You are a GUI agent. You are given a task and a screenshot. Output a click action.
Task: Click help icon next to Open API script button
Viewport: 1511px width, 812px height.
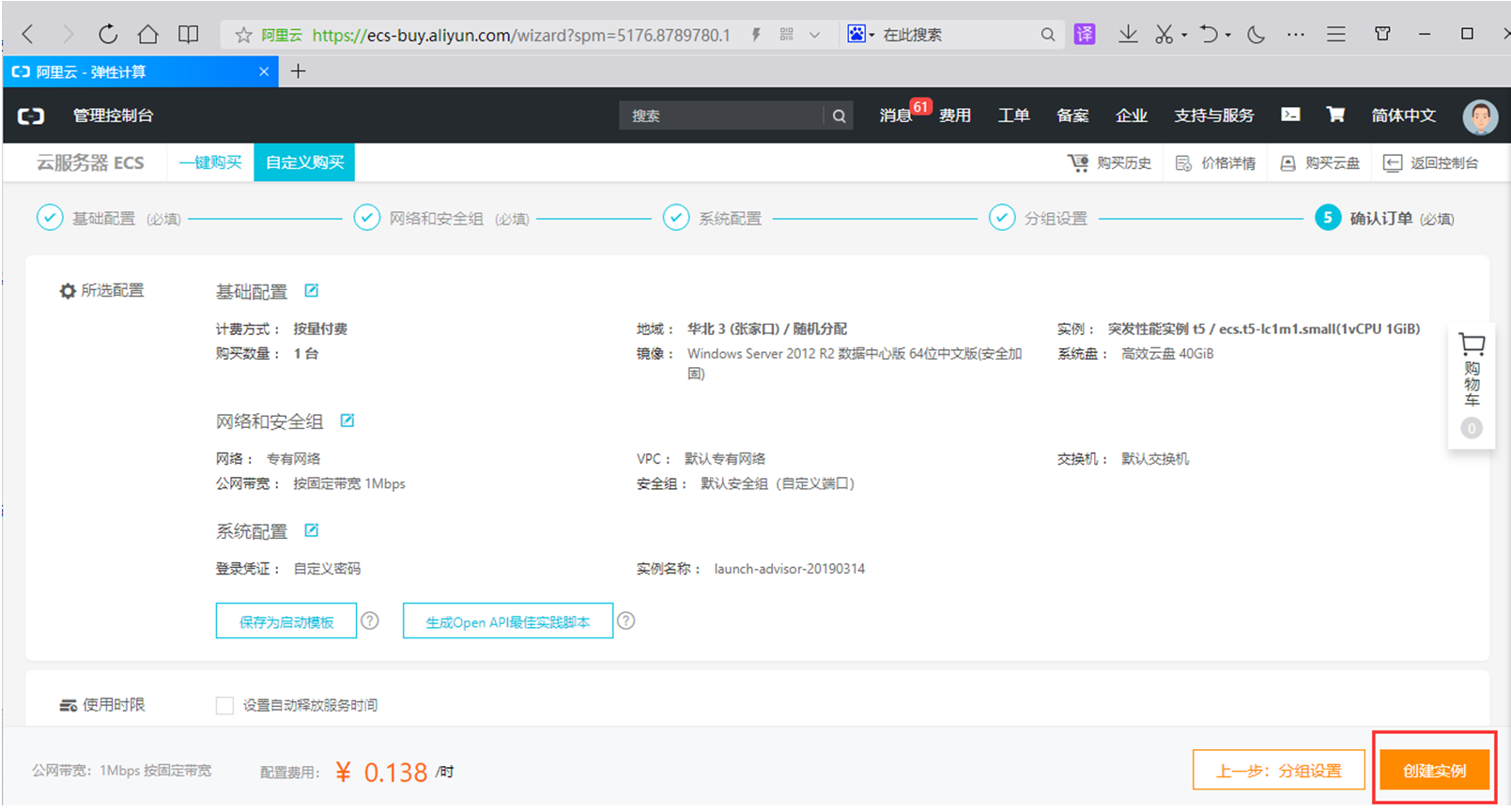tap(625, 620)
